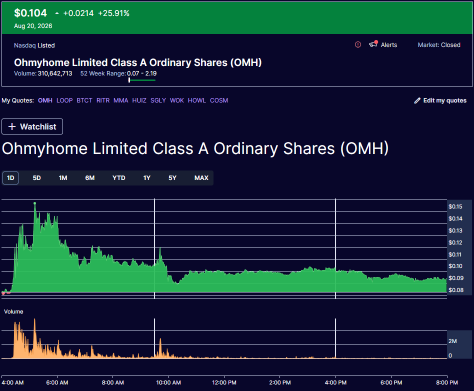The width and height of the screenshot is (474, 391).
Task: Open the info warning circle icon
Action: tap(358, 45)
